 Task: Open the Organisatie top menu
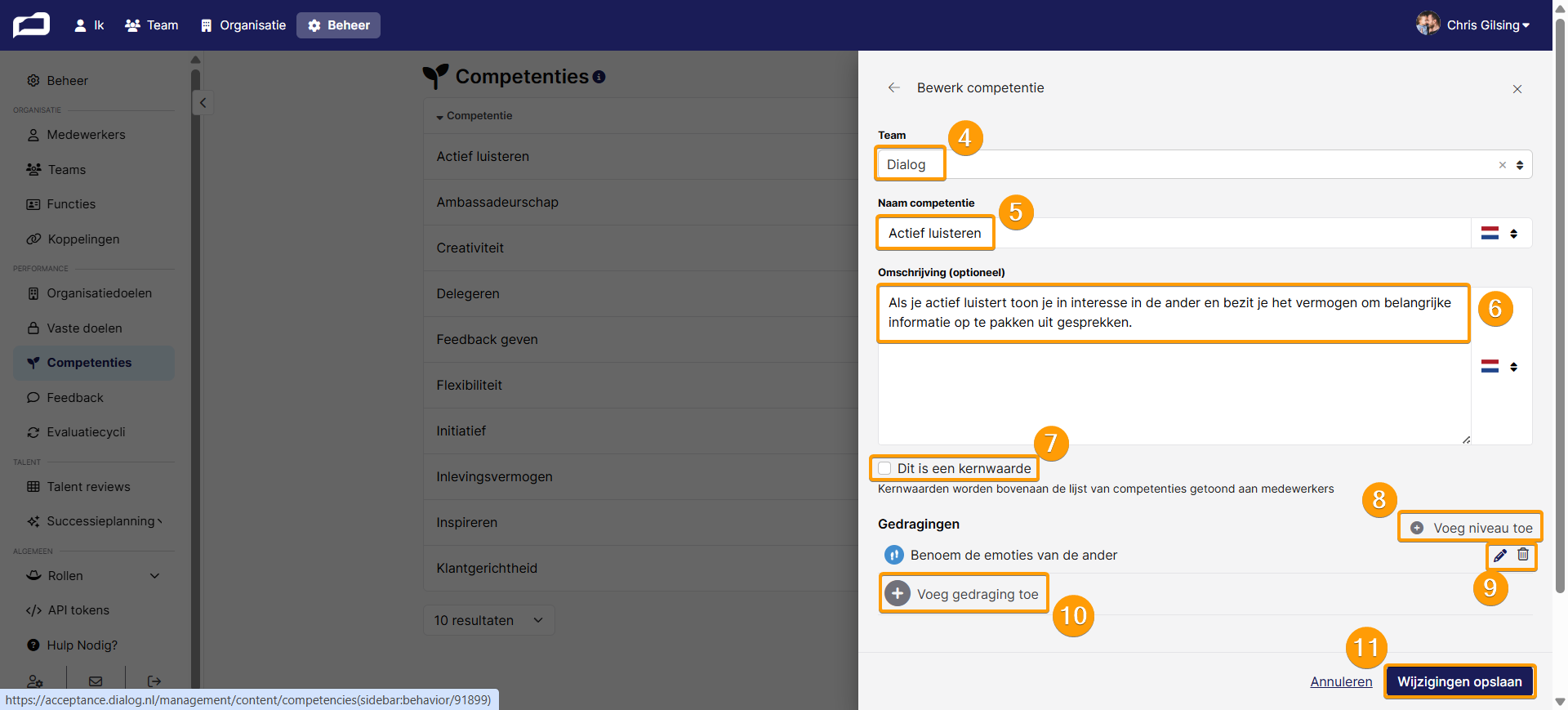pyautogui.click(x=243, y=25)
